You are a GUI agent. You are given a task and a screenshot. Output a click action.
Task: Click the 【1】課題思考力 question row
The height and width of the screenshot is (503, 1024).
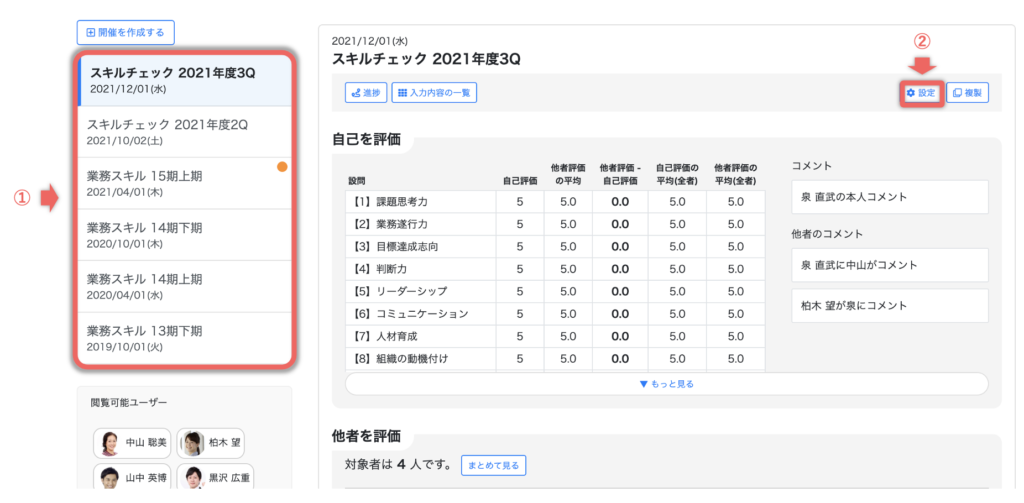[420, 201]
